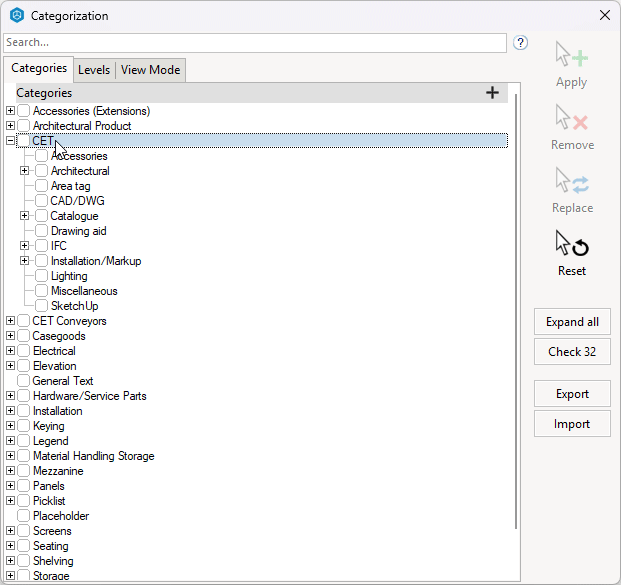This screenshot has height=585, width=621.
Task: Check the Drawing aid checkbox
Action: point(41,231)
